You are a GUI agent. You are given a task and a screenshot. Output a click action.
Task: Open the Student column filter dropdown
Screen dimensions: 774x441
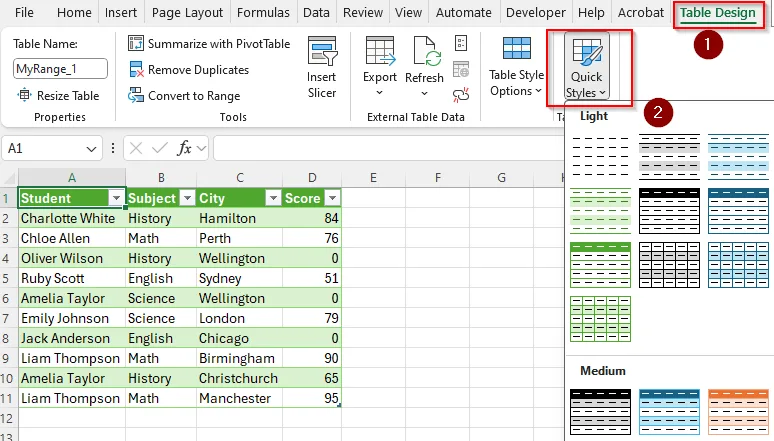tap(116, 198)
